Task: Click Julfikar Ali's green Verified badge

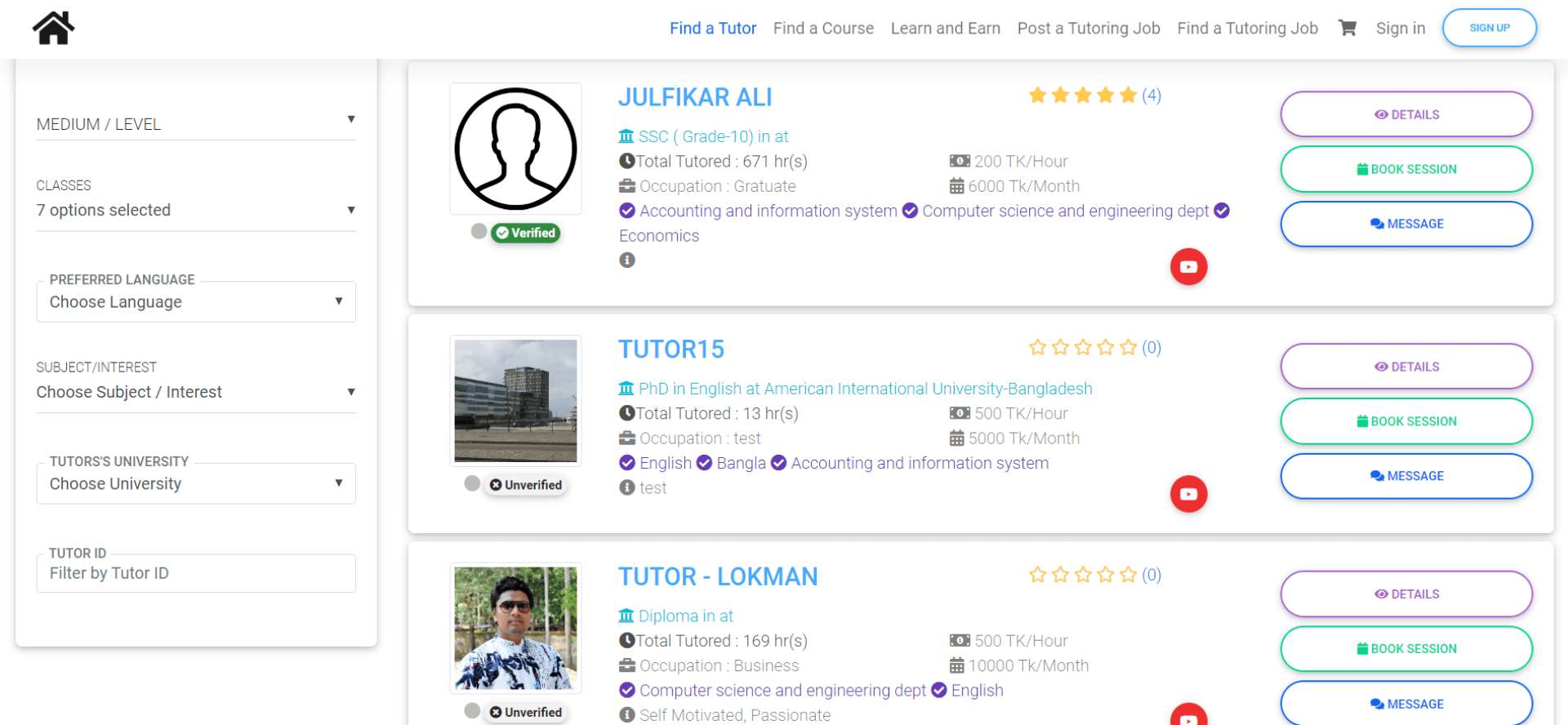Action: point(526,233)
